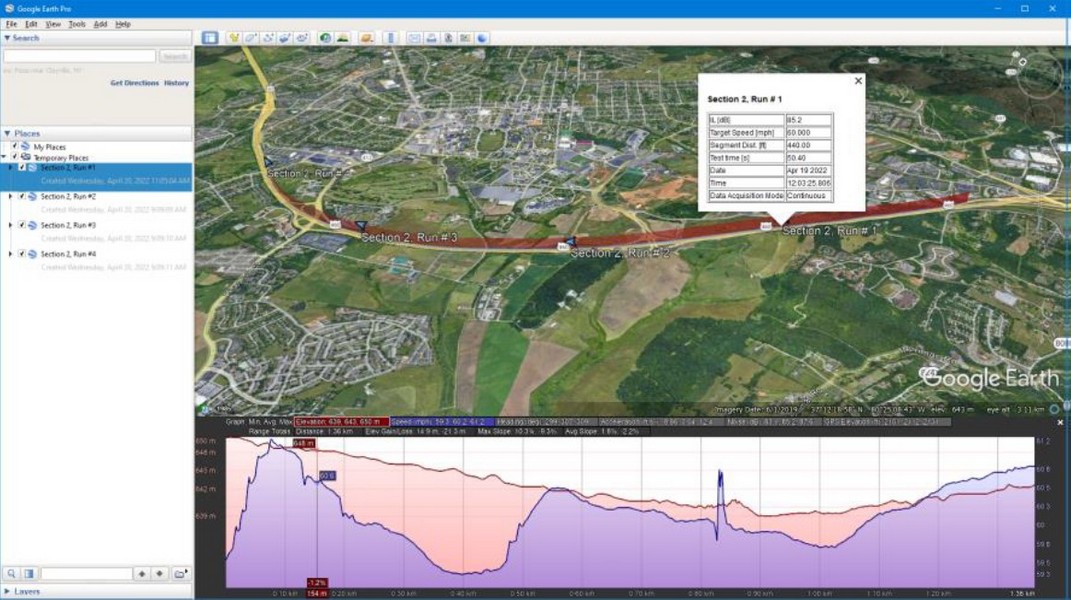
Task: Click the panel view icon beside the magnifier
Action: coord(29,574)
